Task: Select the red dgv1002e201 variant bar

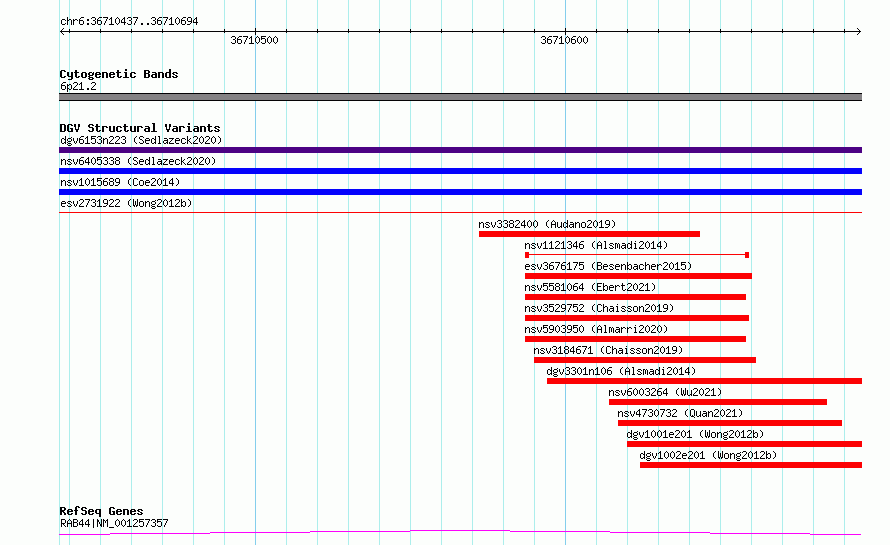Action: tap(751, 465)
